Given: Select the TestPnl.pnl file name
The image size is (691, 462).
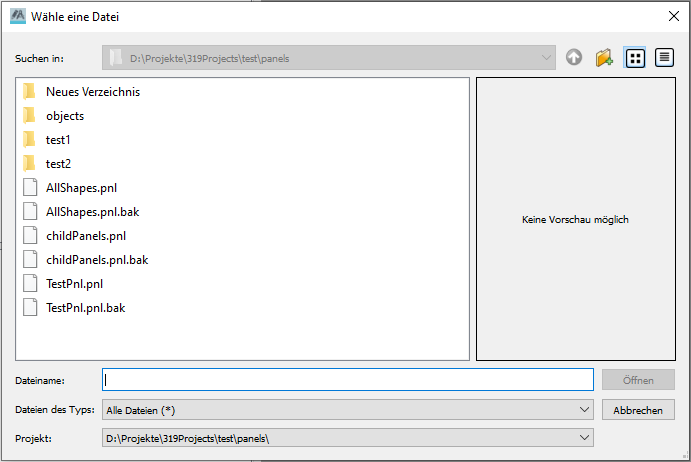Looking at the screenshot, I should point(74,284).
